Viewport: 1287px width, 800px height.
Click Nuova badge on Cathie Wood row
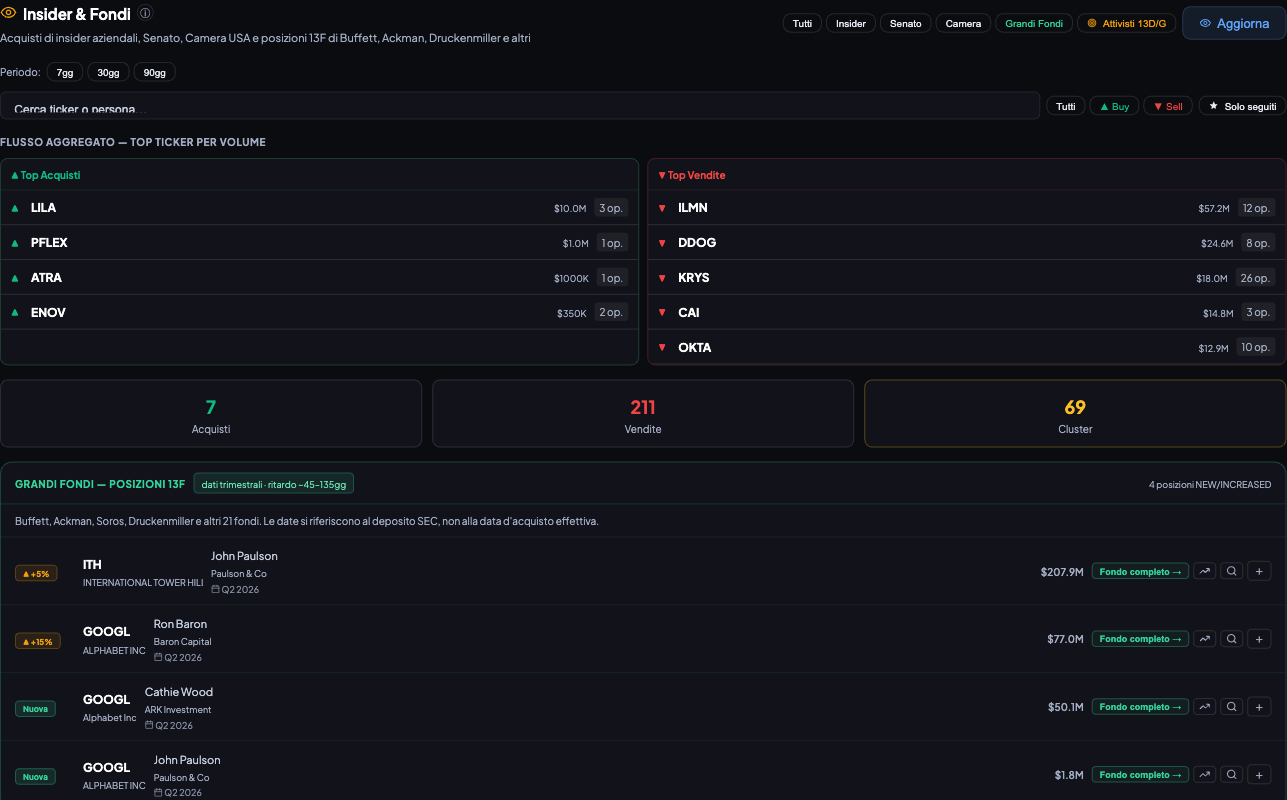(35, 709)
